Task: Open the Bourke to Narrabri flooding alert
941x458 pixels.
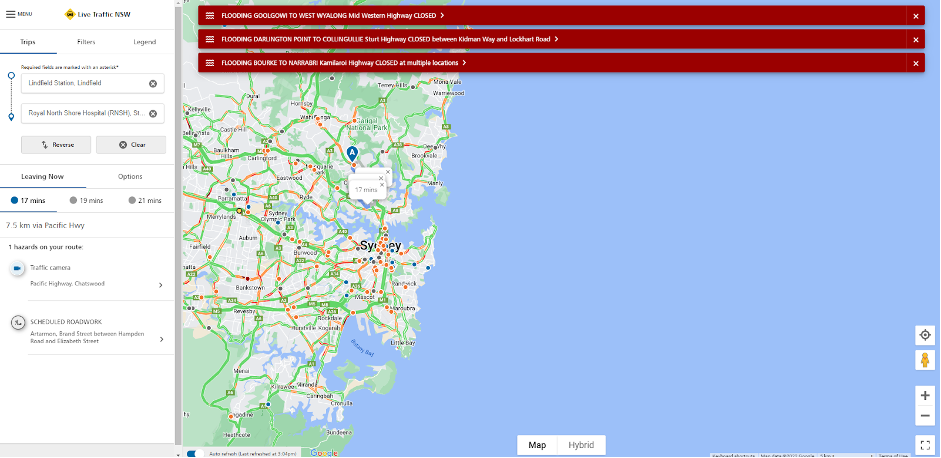Action: [344, 62]
